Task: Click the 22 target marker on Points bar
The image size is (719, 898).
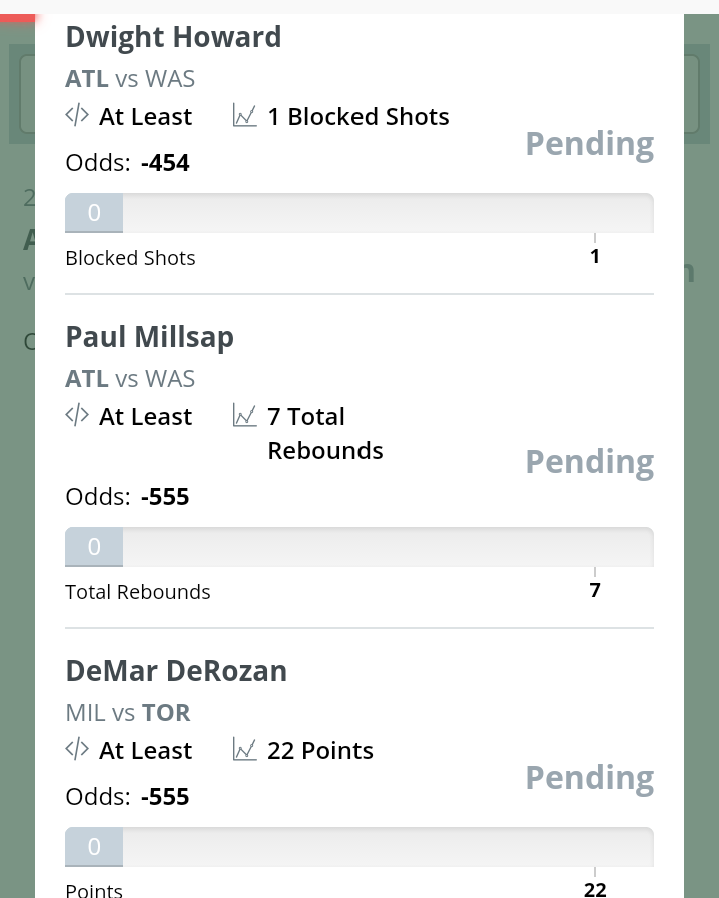Action: [595, 888]
